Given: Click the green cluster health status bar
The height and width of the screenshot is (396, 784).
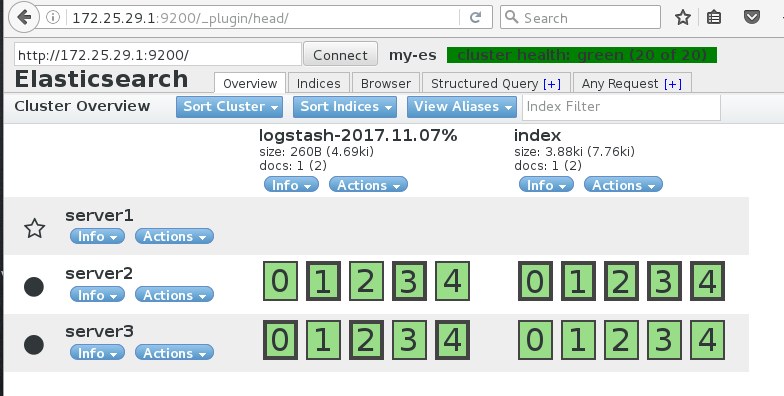Looking at the screenshot, I should (582, 55).
